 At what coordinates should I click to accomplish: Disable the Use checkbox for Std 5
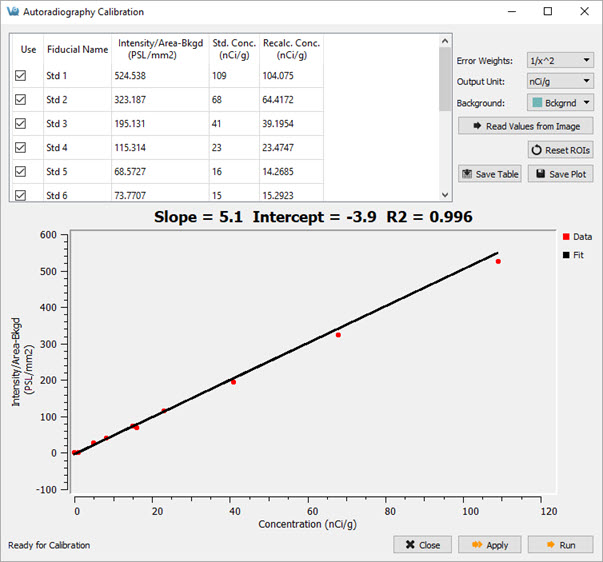point(21,172)
